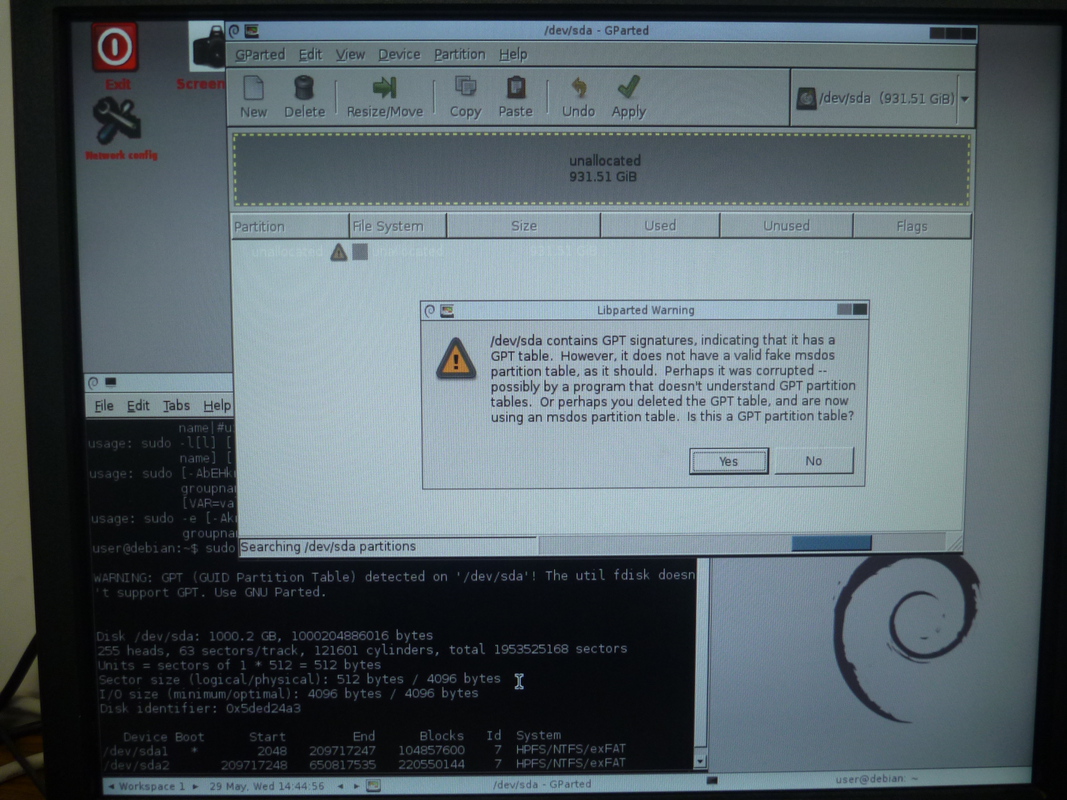Viewport: 1067px width, 800px height.
Task: Switch to user@debian terminal taskbar entry
Action: click(x=877, y=779)
